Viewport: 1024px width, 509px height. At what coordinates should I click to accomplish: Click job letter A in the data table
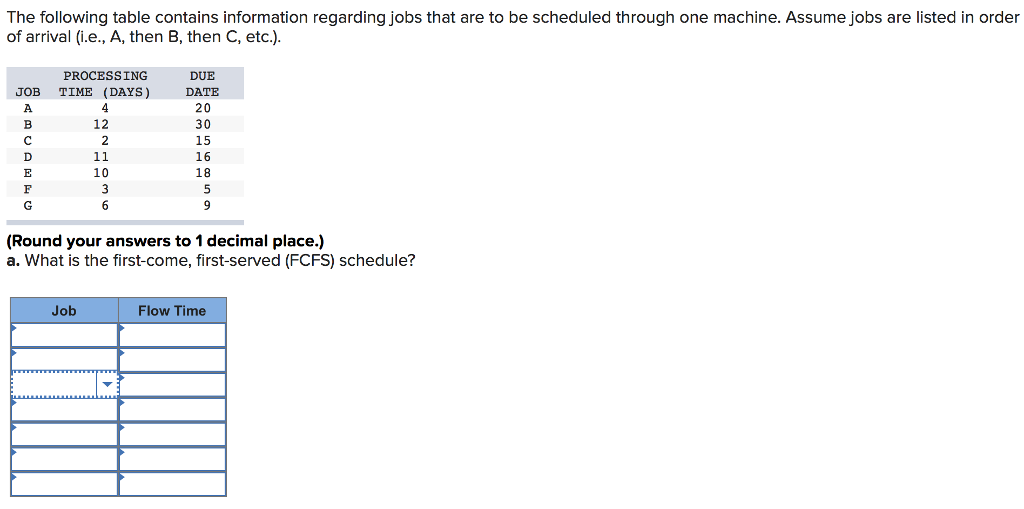28,108
